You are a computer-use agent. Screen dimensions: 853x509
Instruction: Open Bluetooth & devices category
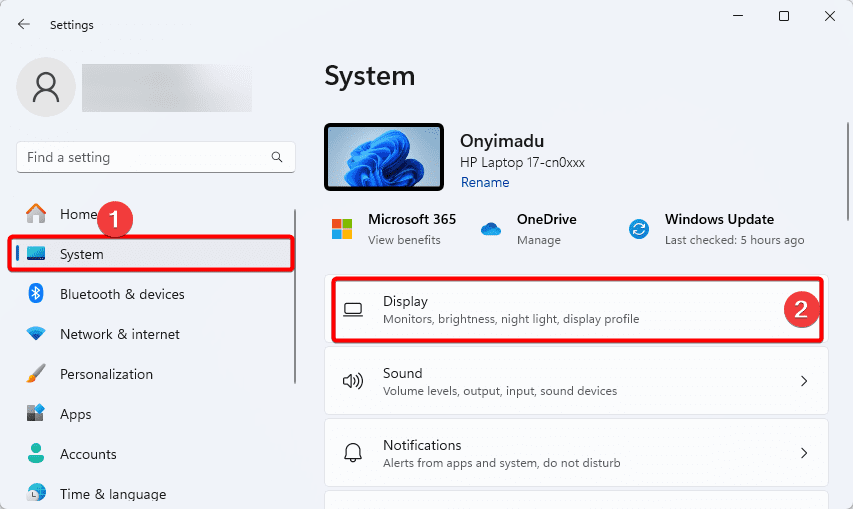click(x=122, y=294)
